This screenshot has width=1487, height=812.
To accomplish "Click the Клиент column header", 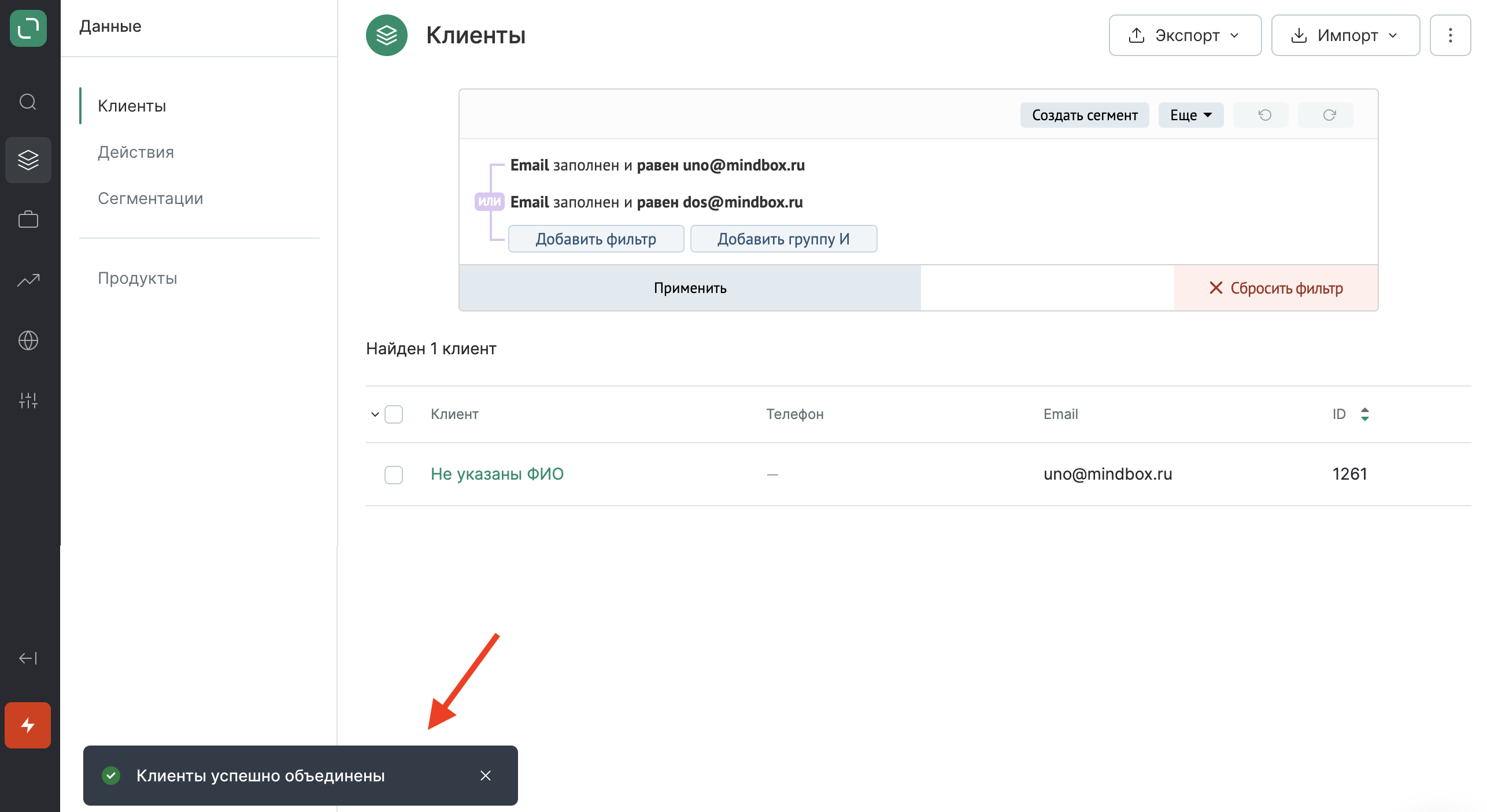I will point(454,414).
